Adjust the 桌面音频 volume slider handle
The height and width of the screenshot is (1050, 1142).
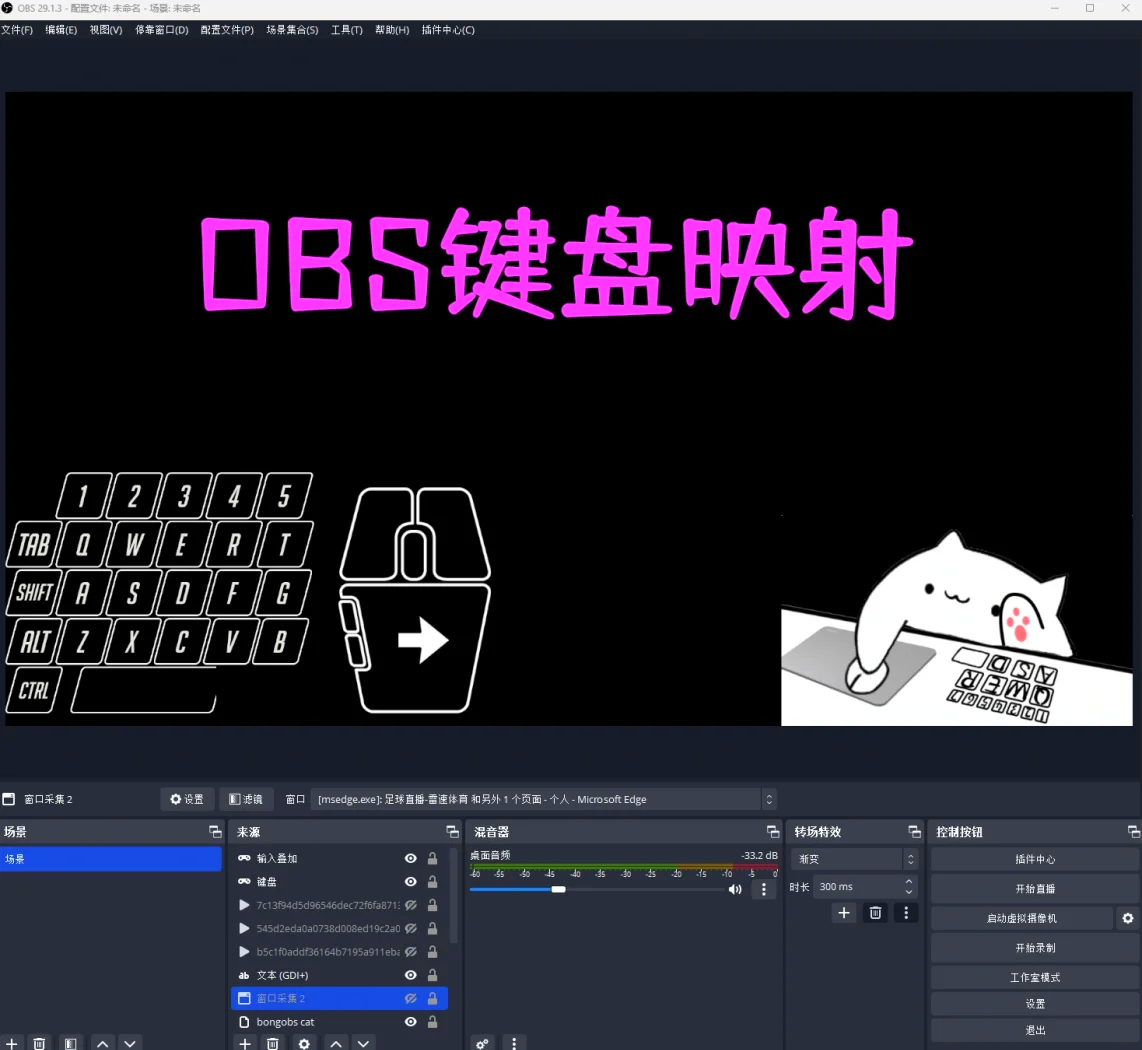(558, 889)
